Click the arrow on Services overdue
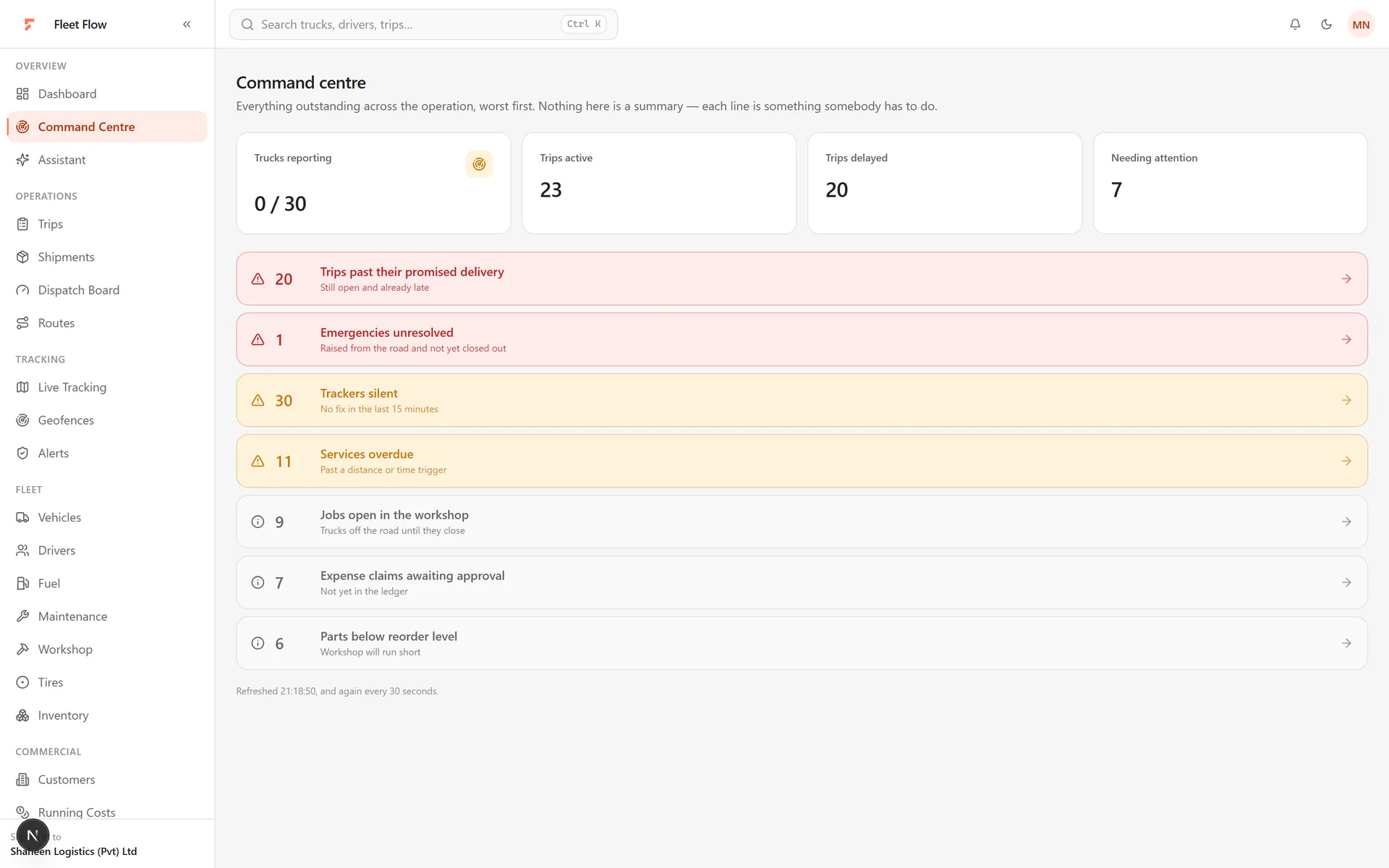The height and width of the screenshot is (868, 1389). (1346, 461)
